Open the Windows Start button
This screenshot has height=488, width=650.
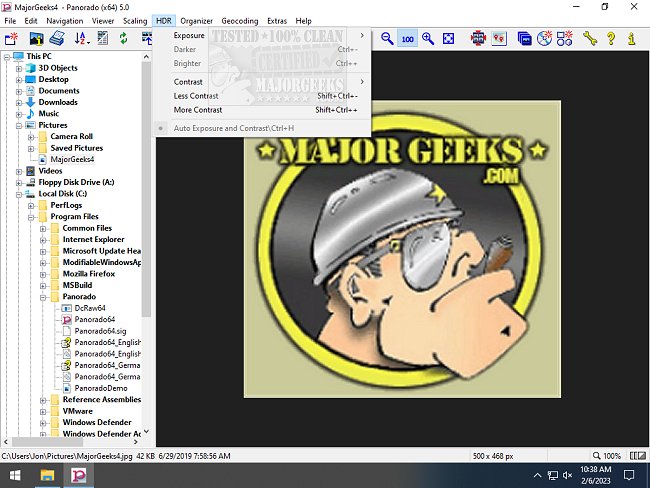[x=15, y=475]
